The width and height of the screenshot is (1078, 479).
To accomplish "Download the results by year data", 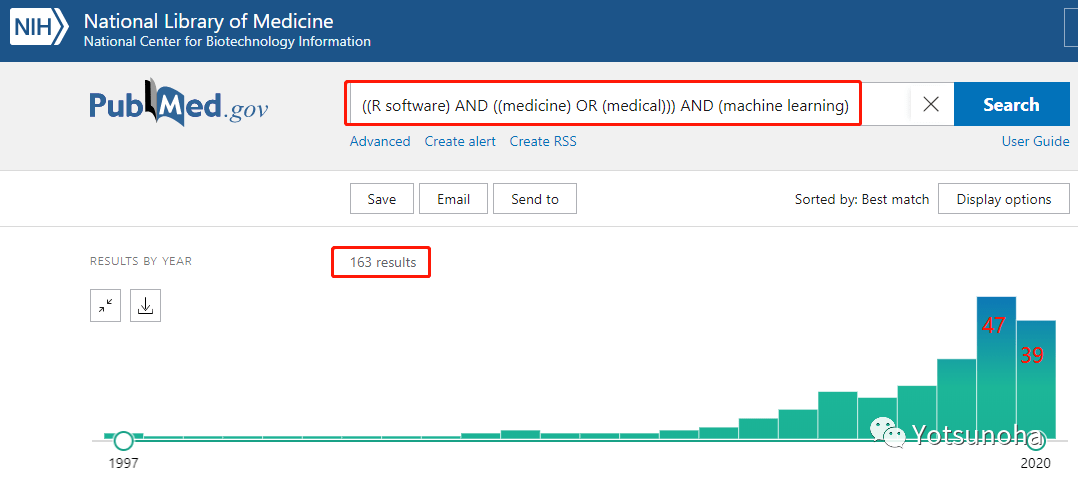I will click(145, 306).
